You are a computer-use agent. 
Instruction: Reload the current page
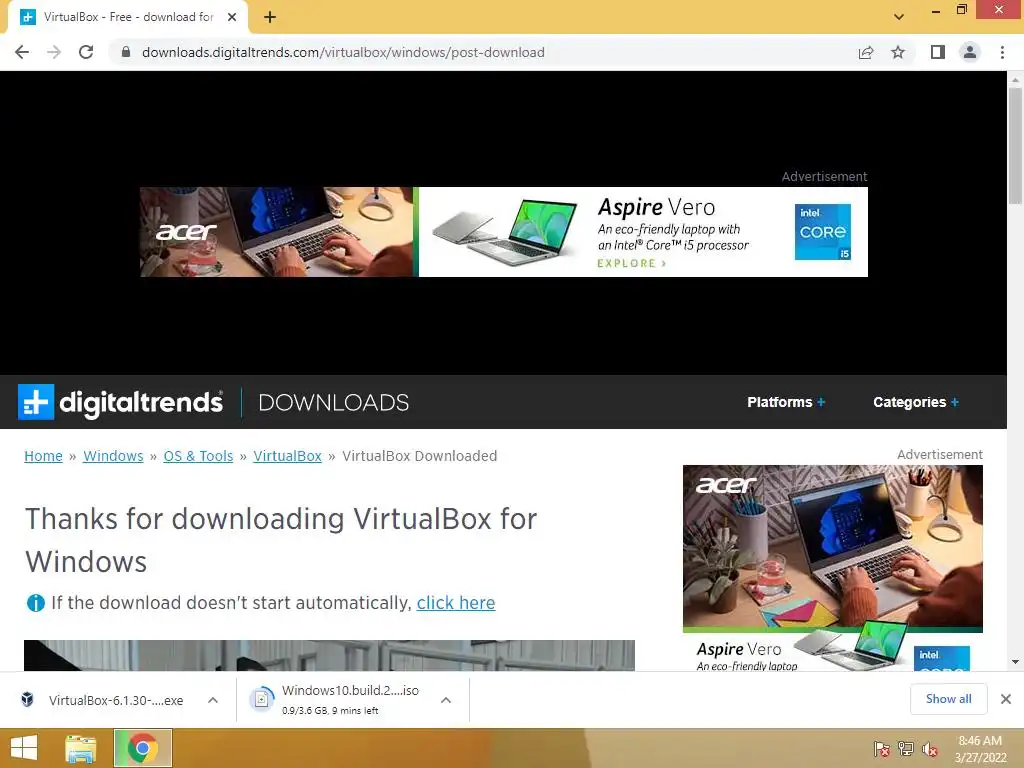(x=86, y=52)
